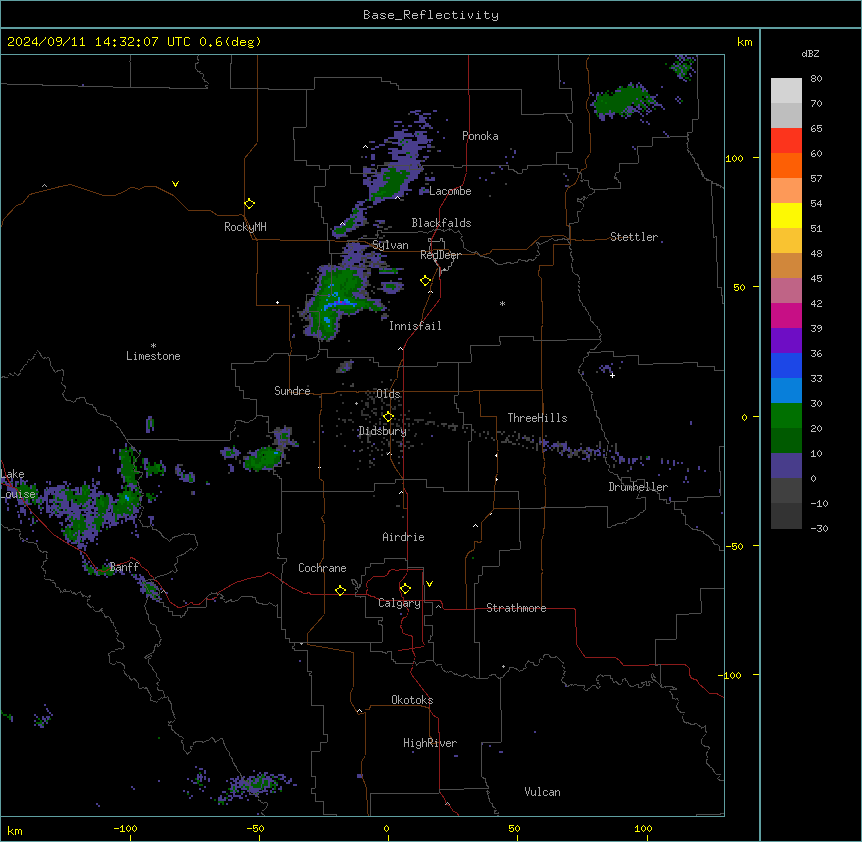This screenshot has width=862, height=842.
Task: Pick the light blue 33-30 dBZ legend swatch
Action: pyautogui.click(x=786, y=391)
